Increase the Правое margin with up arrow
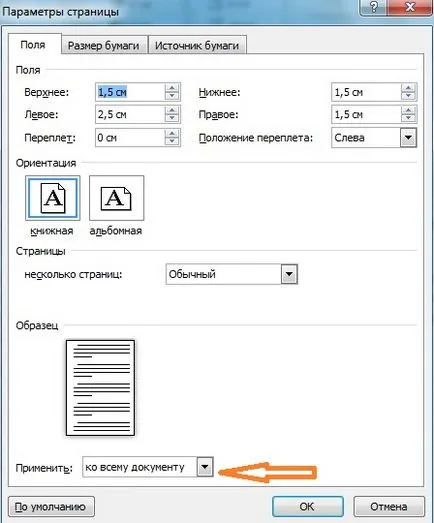Viewport: 434px width, 523px height. pyautogui.click(x=408, y=110)
